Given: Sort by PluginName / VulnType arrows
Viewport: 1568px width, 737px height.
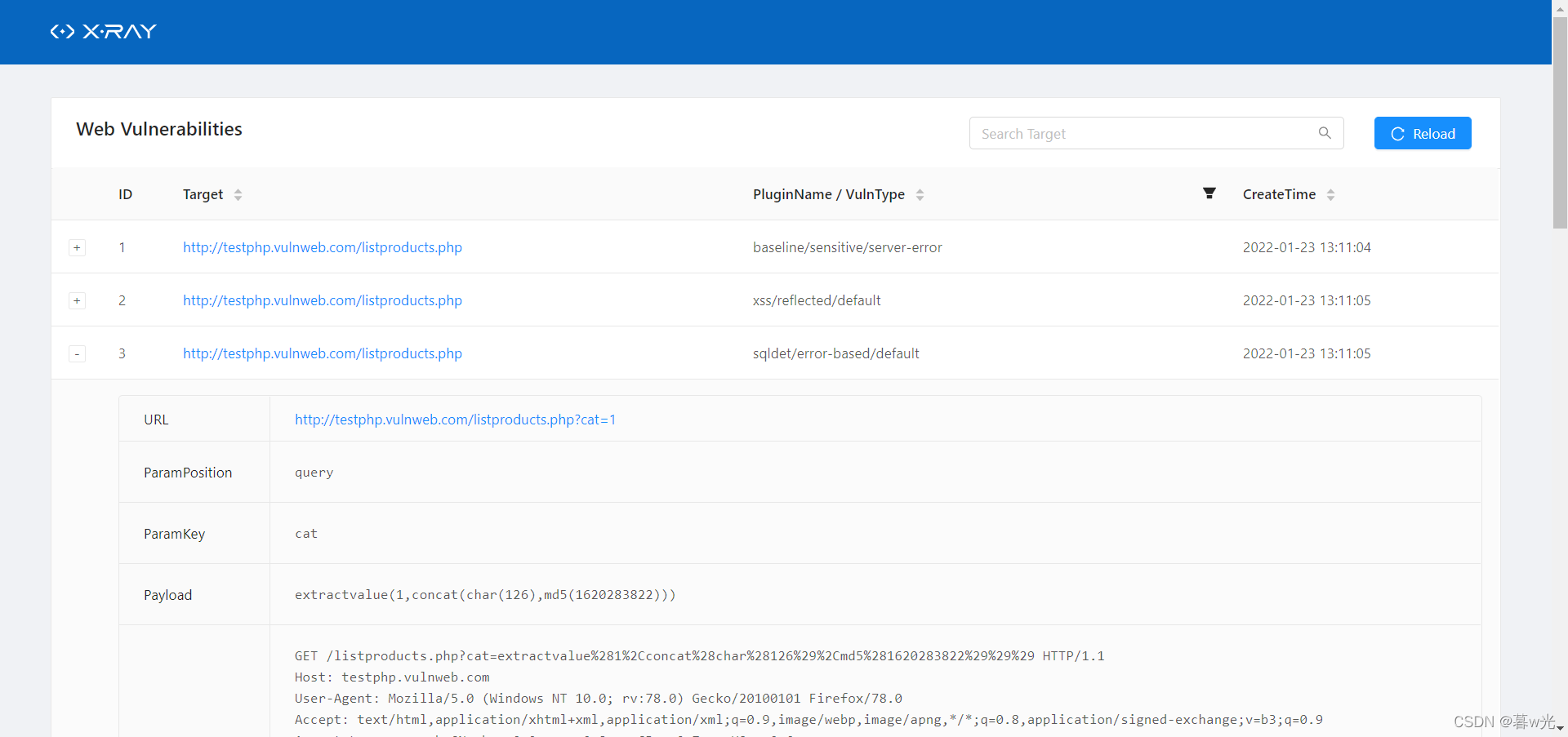Looking at the screenshot, I should click(x=920, y=194).
